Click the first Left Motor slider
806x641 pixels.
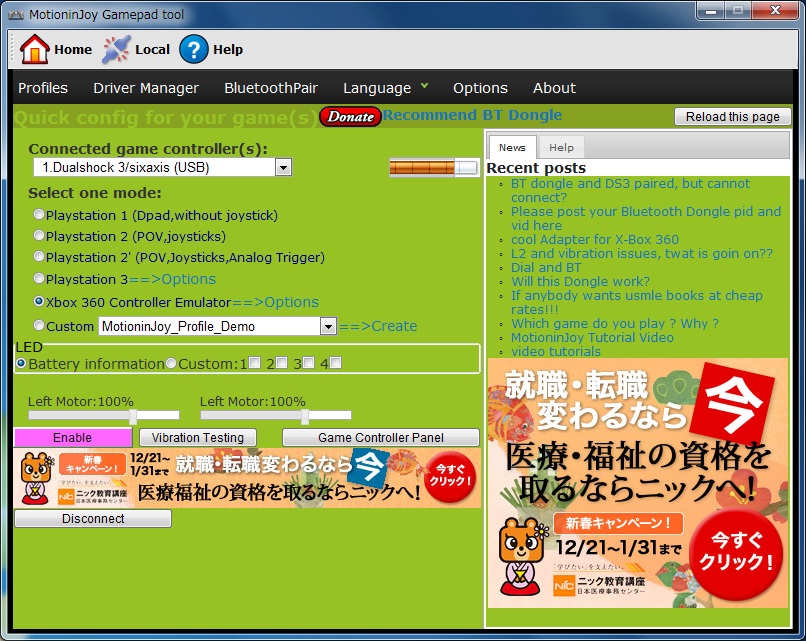104,415
